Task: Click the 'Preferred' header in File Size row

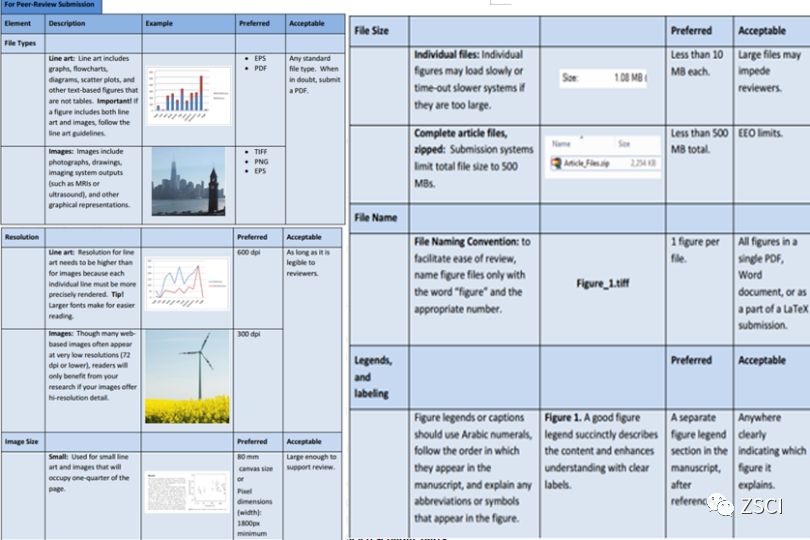Action: click(x=691, y=31)
